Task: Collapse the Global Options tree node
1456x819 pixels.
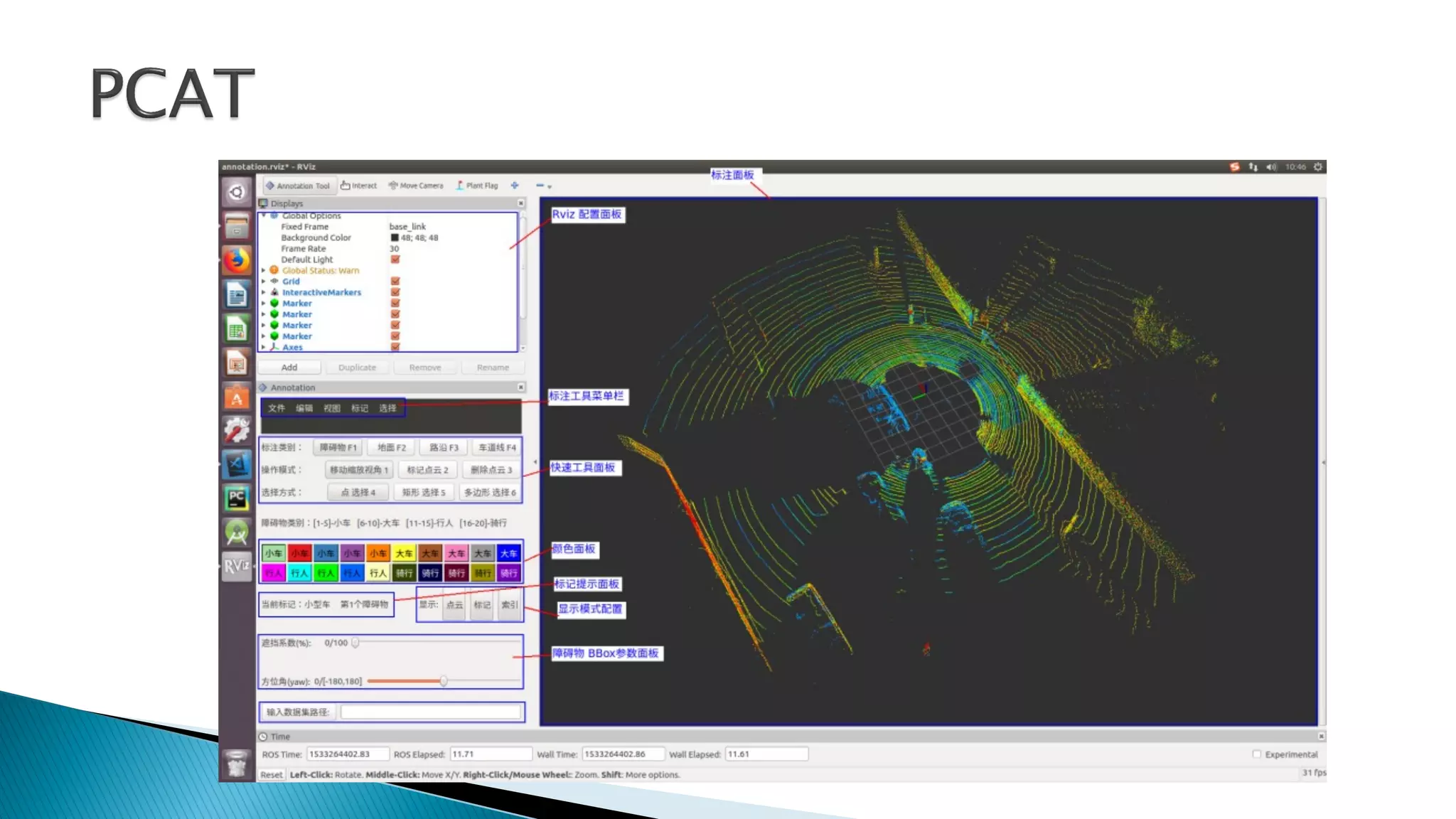Action: click(264, 215)
